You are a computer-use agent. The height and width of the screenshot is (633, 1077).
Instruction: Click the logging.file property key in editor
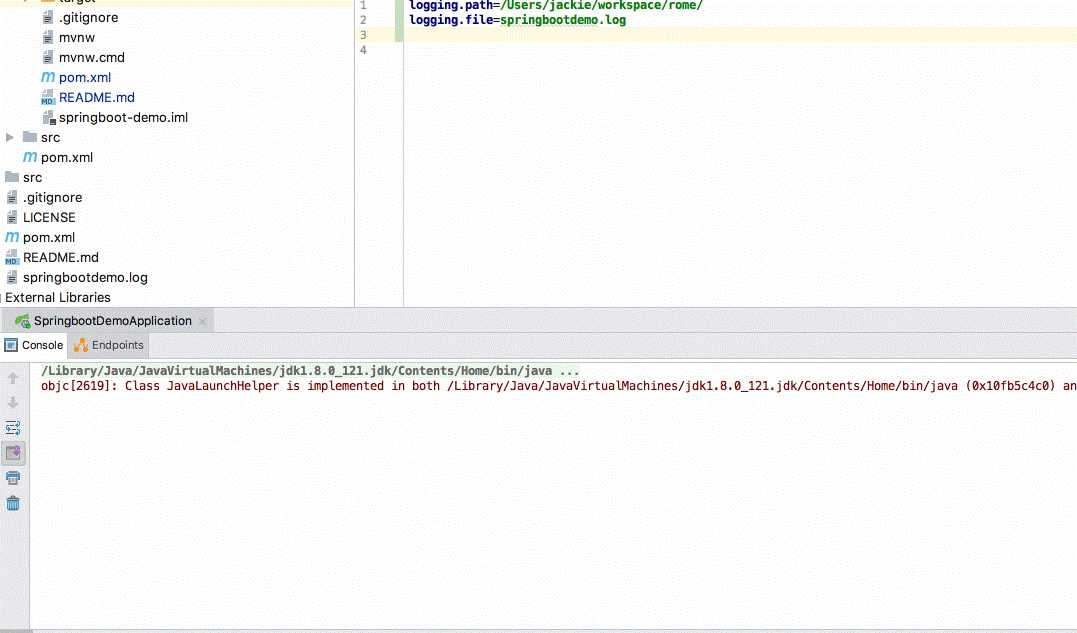tap(451, 20)
